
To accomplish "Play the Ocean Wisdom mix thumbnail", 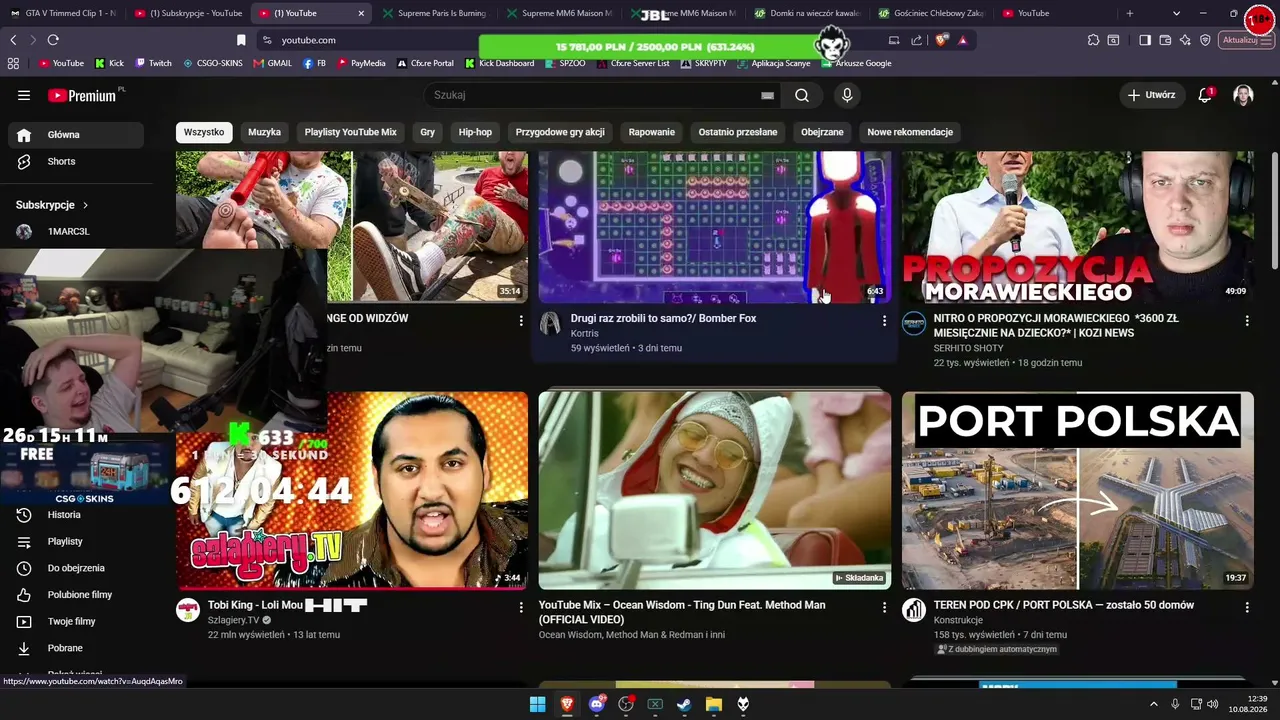I will coord(715,490).
